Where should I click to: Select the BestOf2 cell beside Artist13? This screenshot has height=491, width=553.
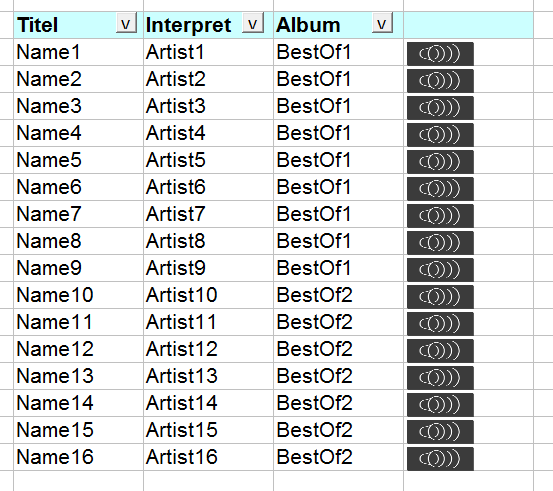click(338, 376)
